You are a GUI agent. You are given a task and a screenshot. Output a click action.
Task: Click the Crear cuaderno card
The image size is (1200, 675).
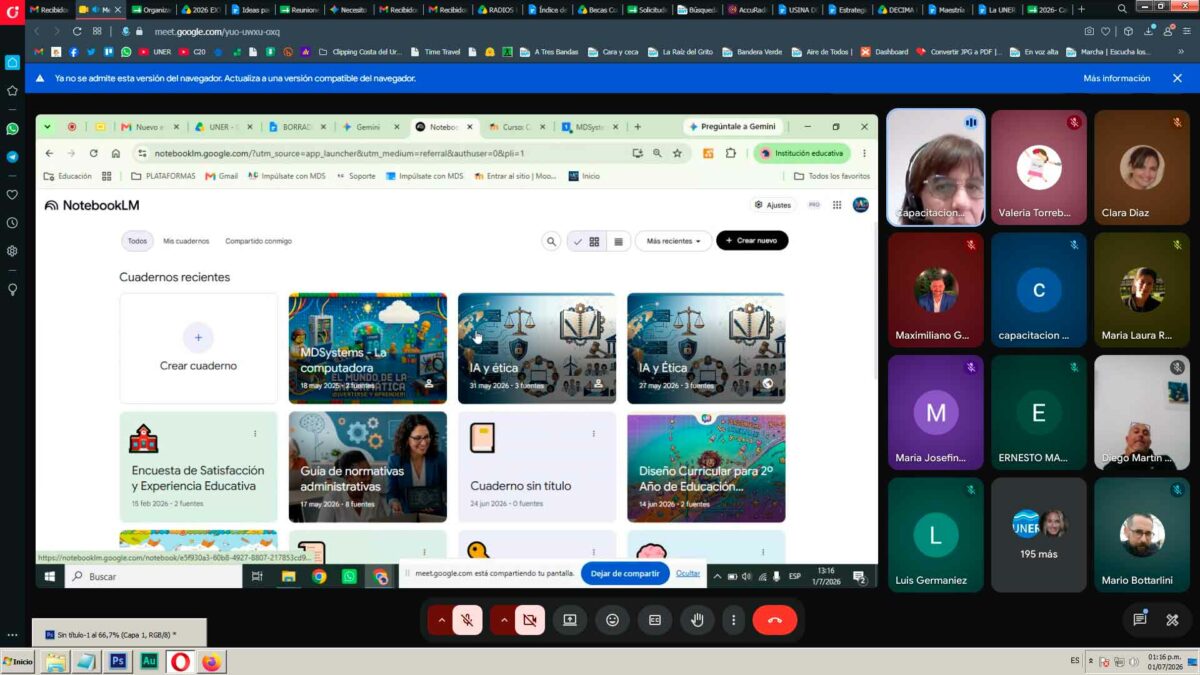(198, 348)
